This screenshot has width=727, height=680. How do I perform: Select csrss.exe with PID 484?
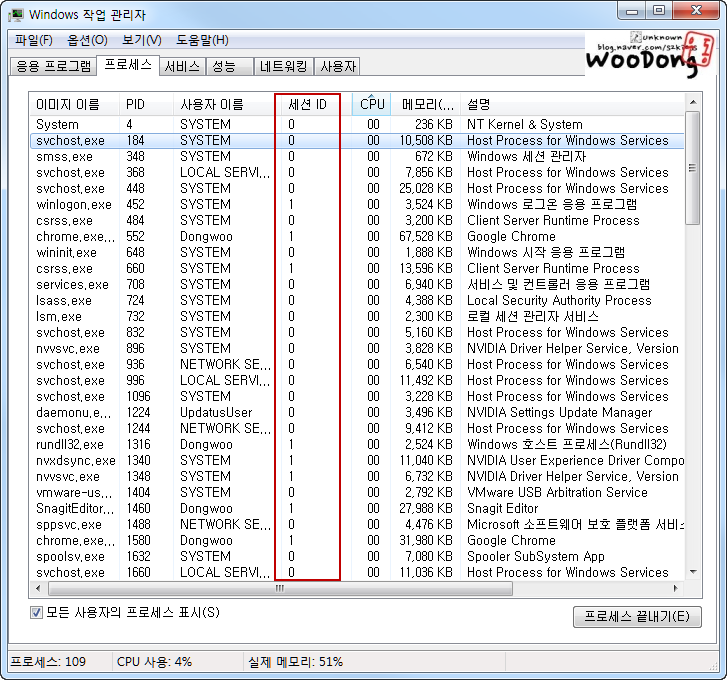point(357,220)
